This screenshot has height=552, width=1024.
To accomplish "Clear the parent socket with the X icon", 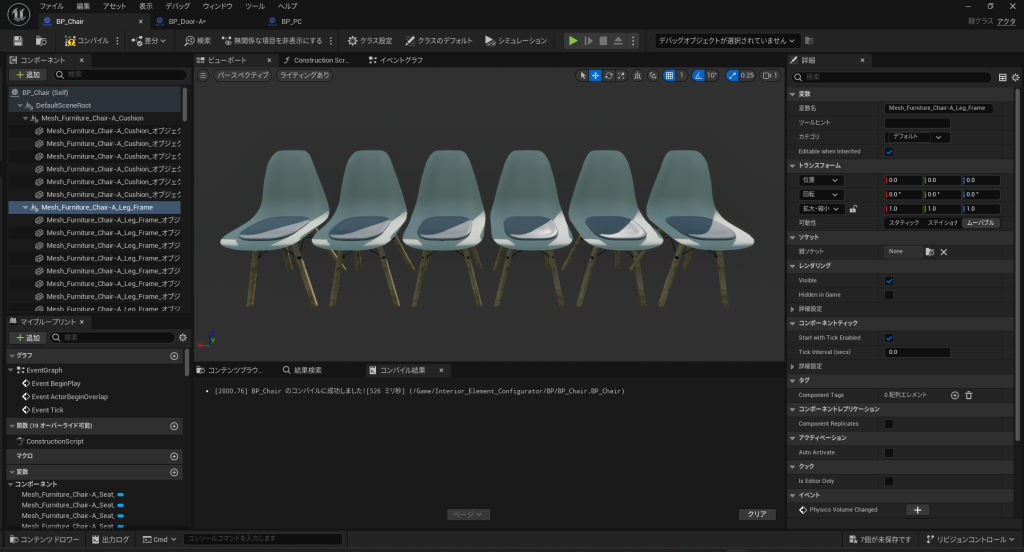I will 943,252.
